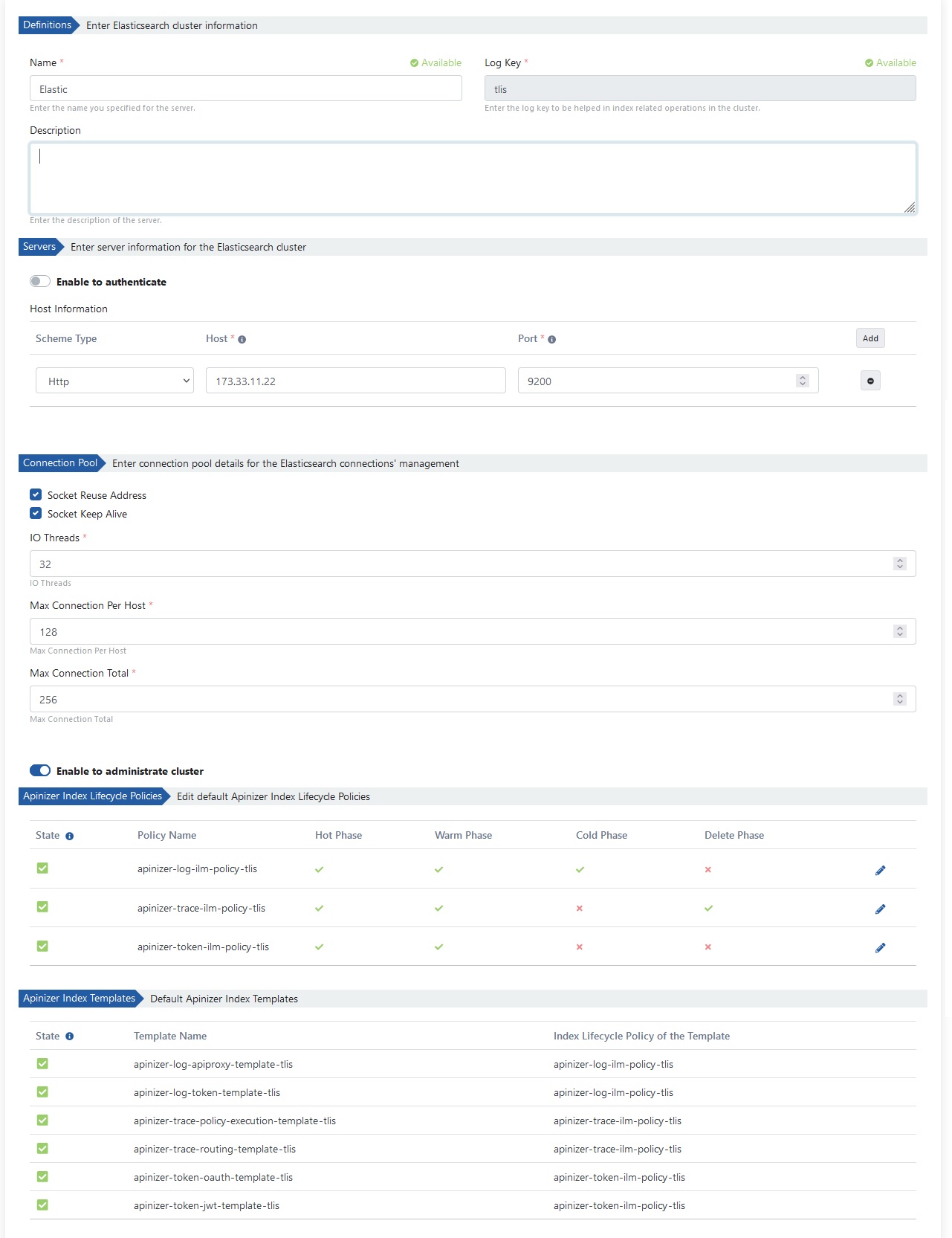The image size is (952, 1238).
Task: Edit the apinizer-log-ilm-policy-tlis policy
Action: point(880,870)
